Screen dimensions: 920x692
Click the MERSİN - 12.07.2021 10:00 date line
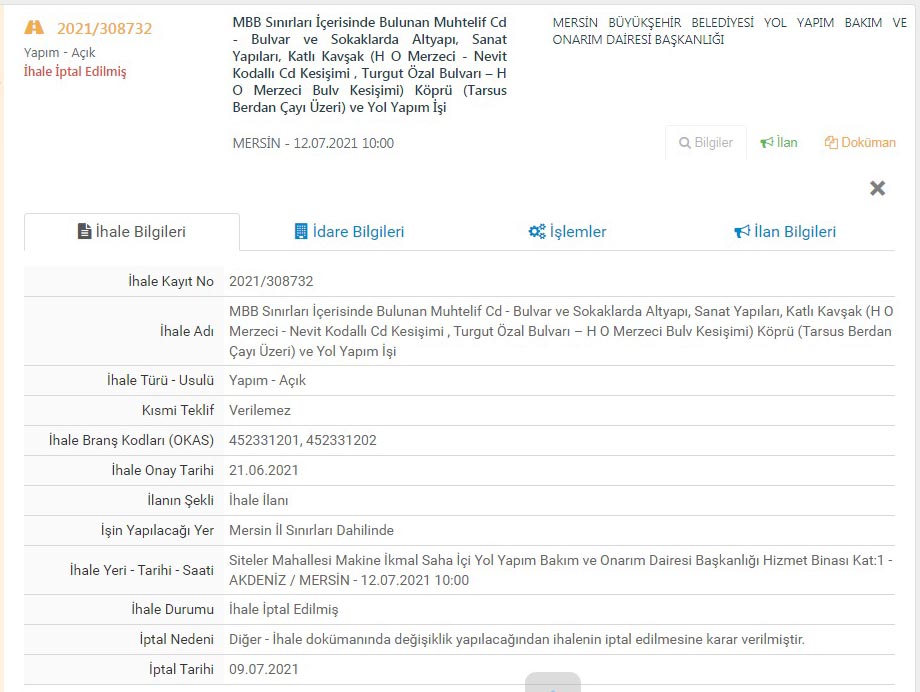(x=313, y=143)
